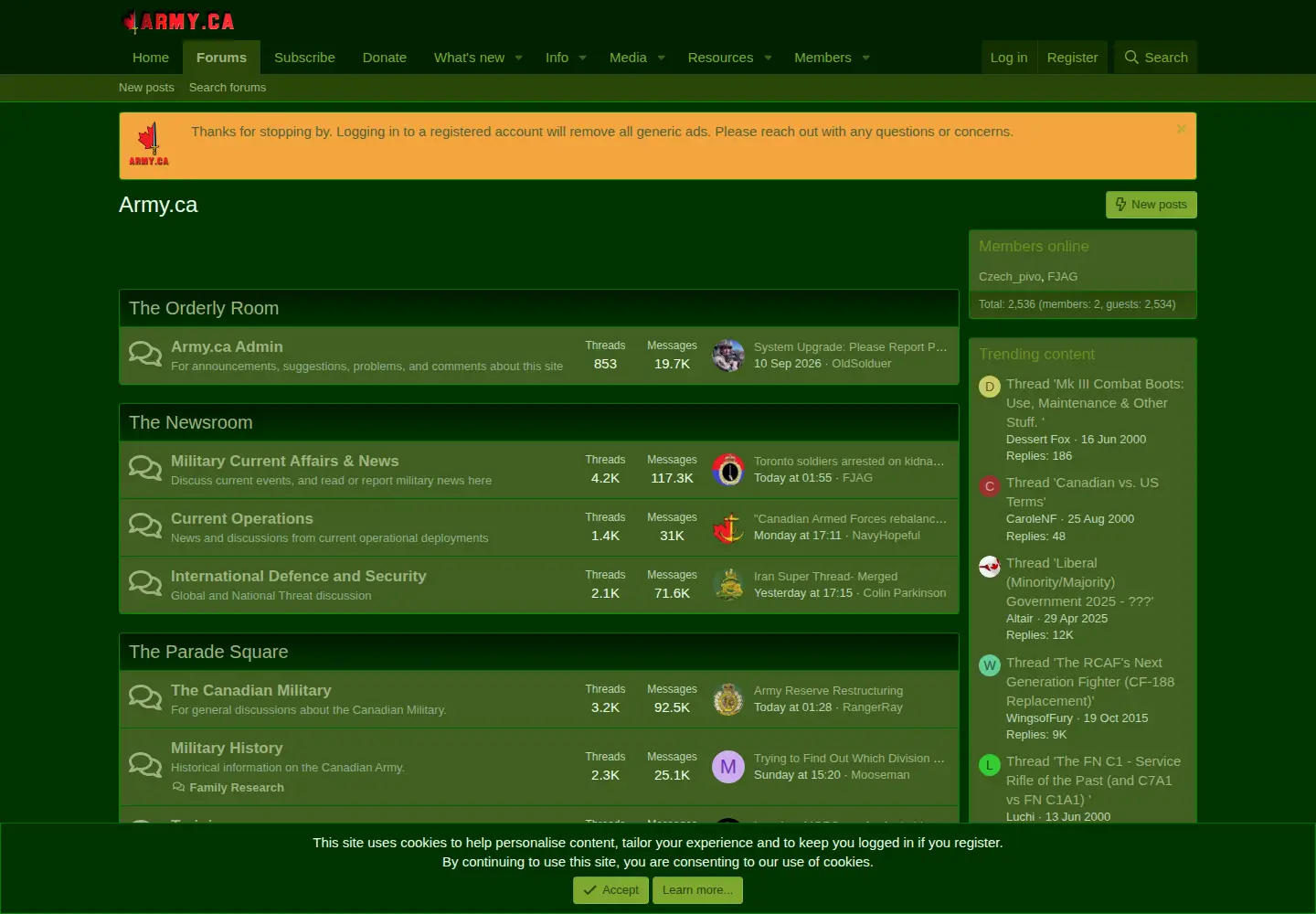Click the International Defence and Security bubble icon
The height and width of the screenshot is (914, 1316).
[145, 582]
